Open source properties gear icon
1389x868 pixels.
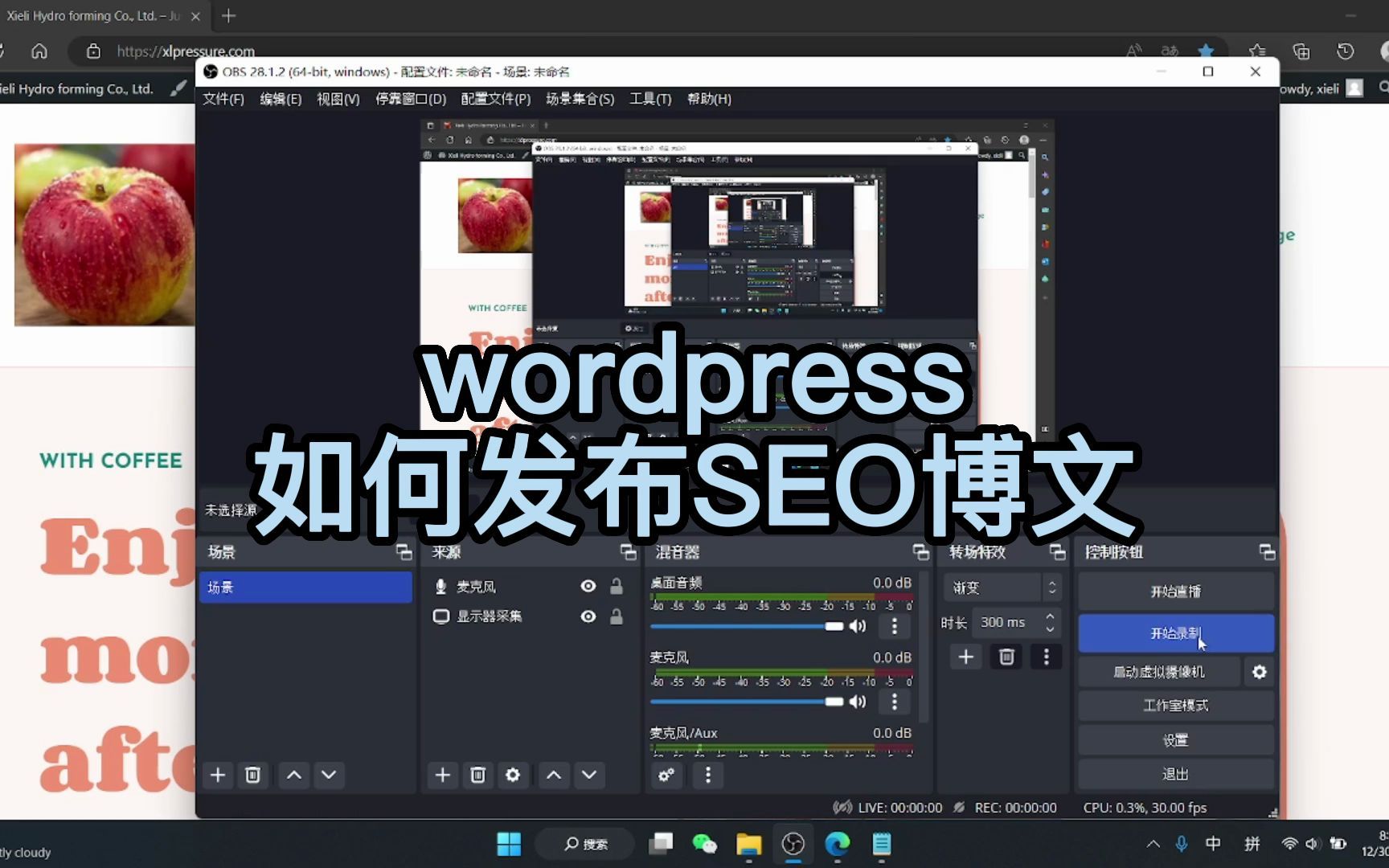tap(513, 775)
